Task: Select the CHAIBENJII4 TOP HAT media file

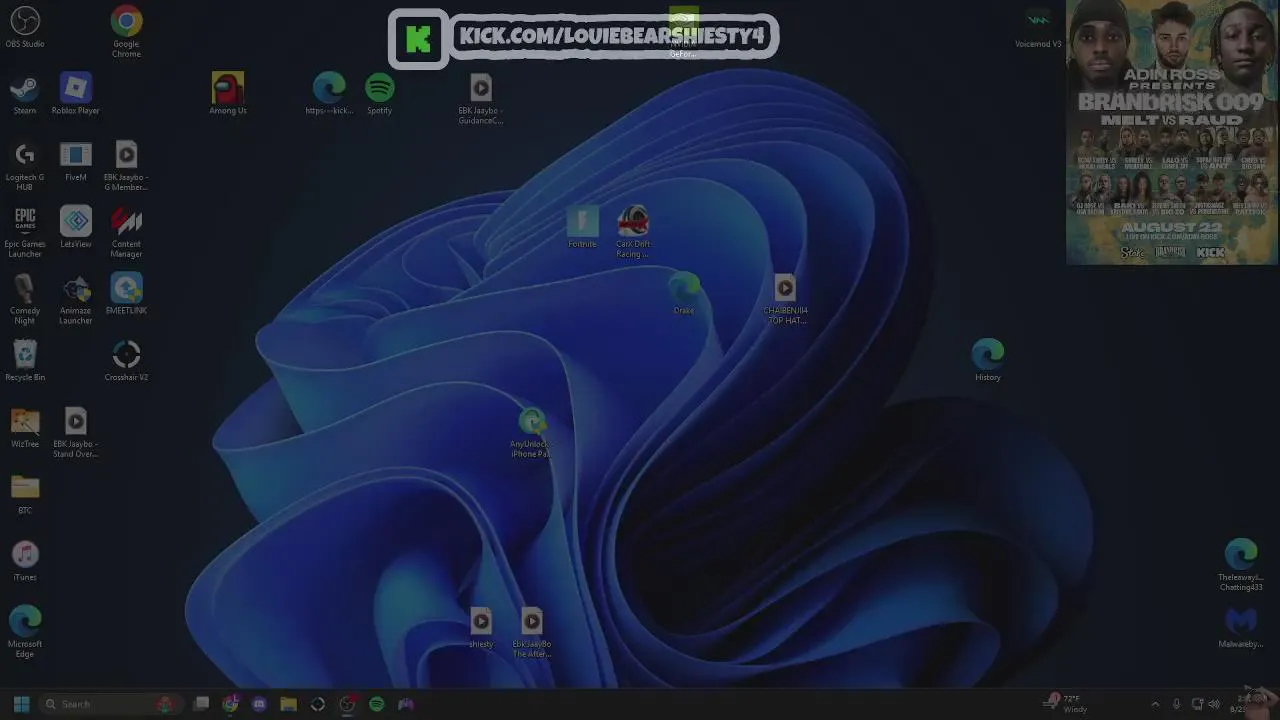Action: (x=785, y=299)
